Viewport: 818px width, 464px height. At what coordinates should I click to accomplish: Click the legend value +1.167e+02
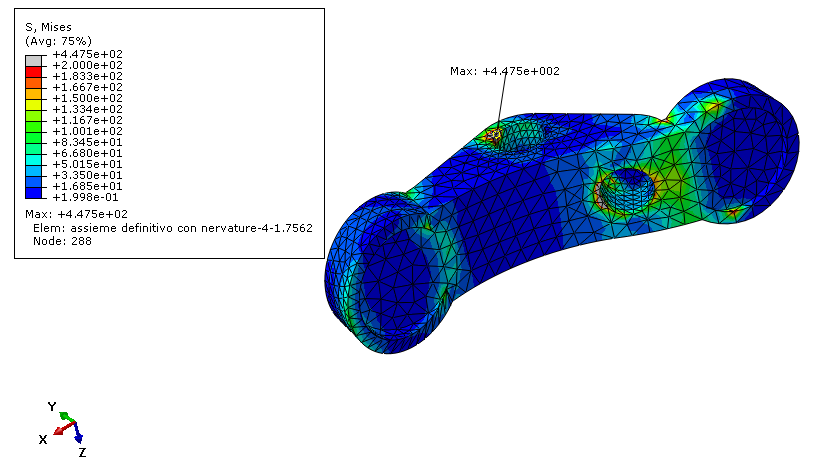coord(87,120)
